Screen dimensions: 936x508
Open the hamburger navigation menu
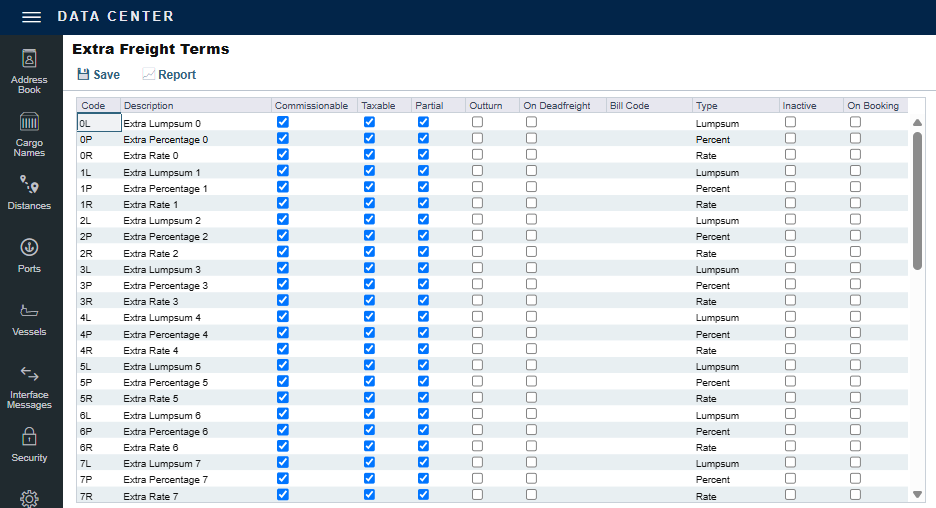(31, 17)
